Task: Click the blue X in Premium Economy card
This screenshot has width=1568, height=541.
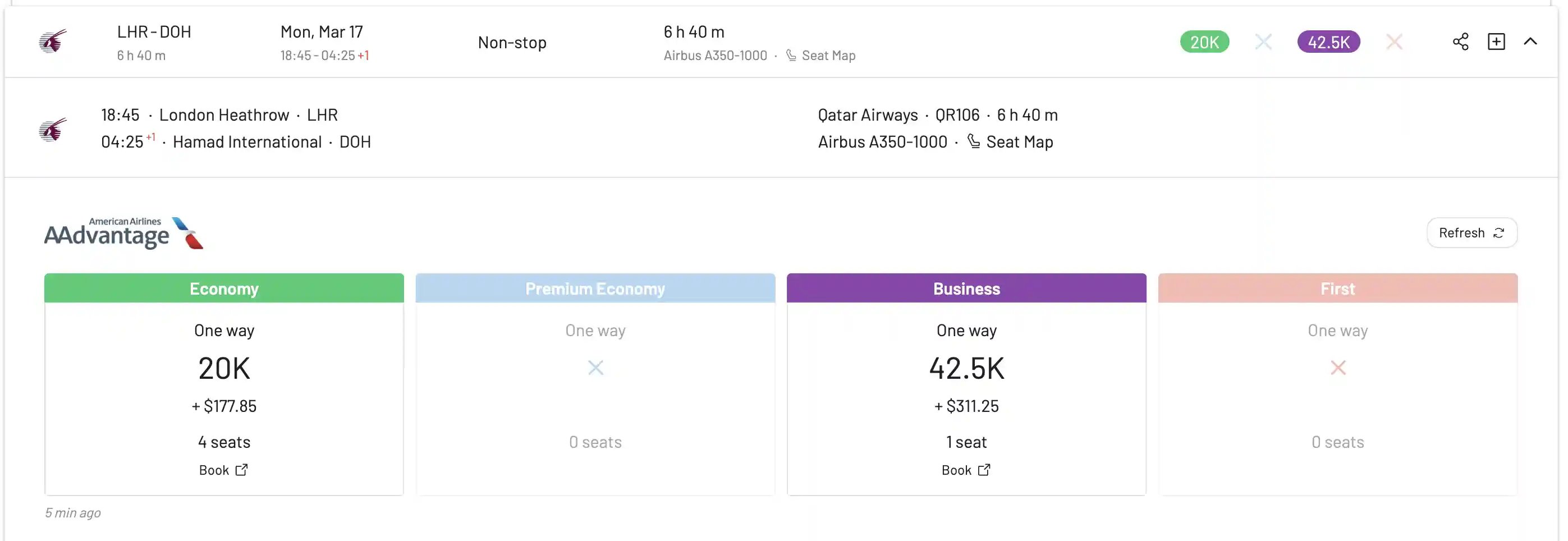Action: pyautogui.click(x=595, y=368)
